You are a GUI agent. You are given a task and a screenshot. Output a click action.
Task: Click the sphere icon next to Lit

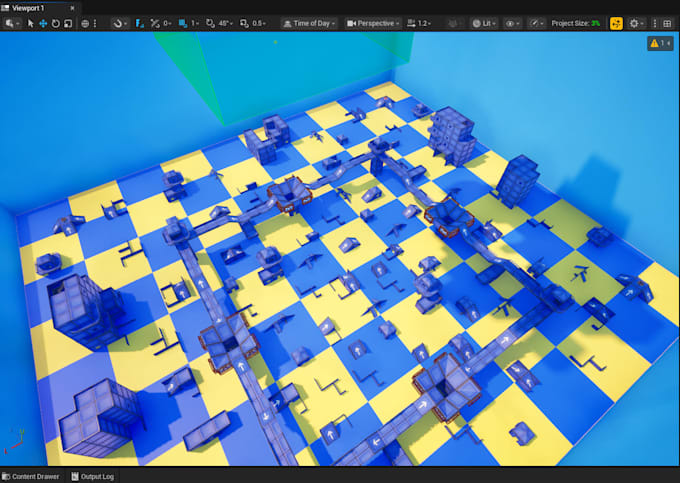(x=477, y=23)
